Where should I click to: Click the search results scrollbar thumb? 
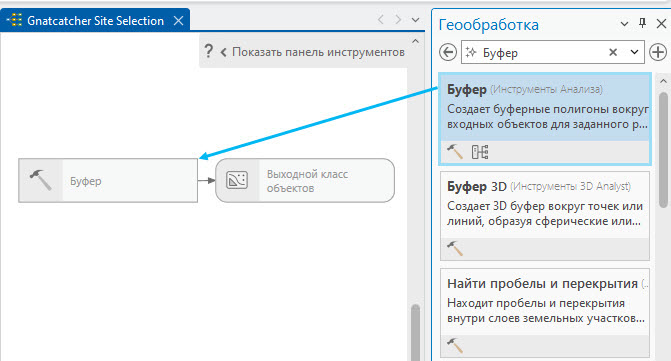point(663,150)
